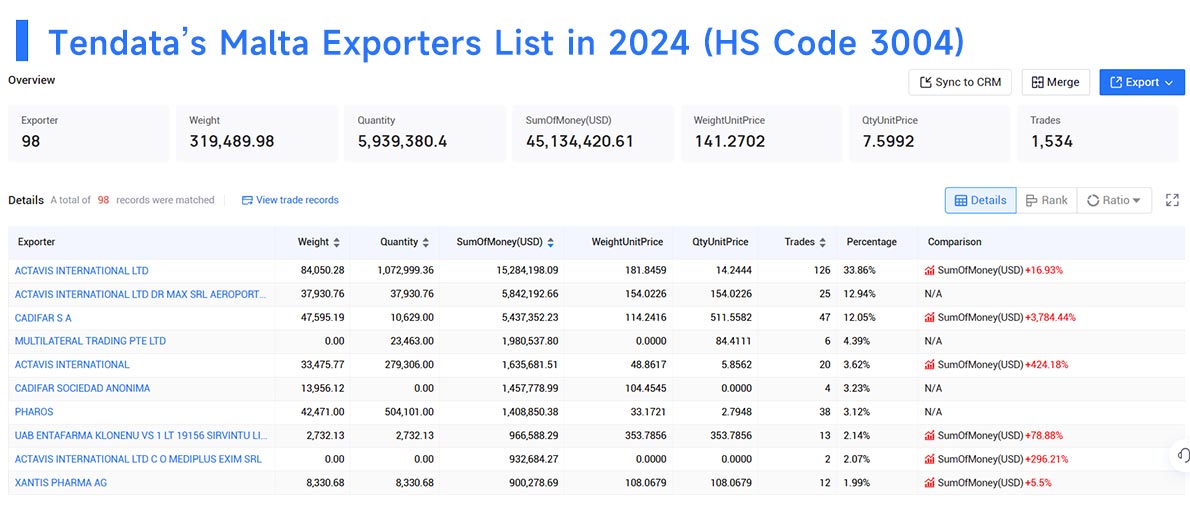Viewport: 1190px width, 507px height.
Task: Click matched records count 98
Action: click(103, 200)
